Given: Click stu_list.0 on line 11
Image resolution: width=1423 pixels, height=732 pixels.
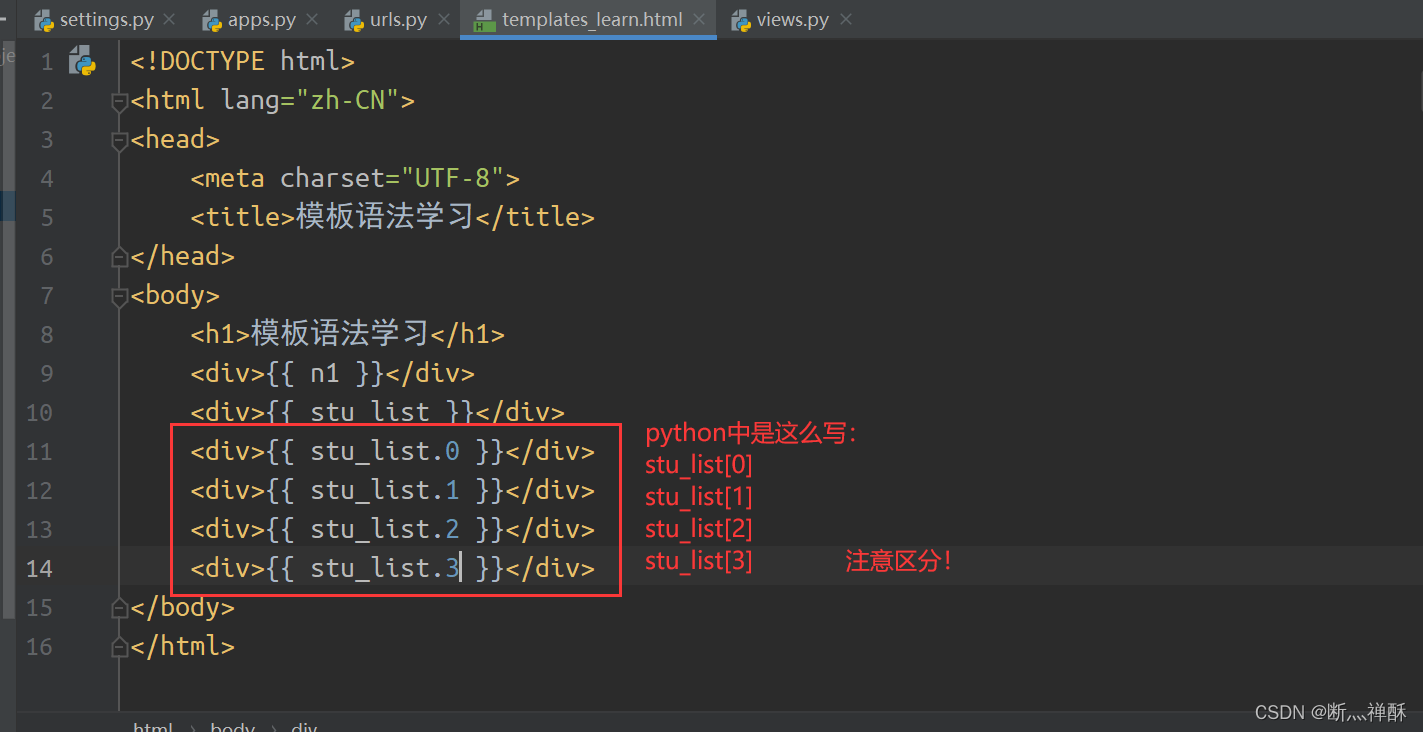Looking at the screenshot, I should (x=385, y=452).
